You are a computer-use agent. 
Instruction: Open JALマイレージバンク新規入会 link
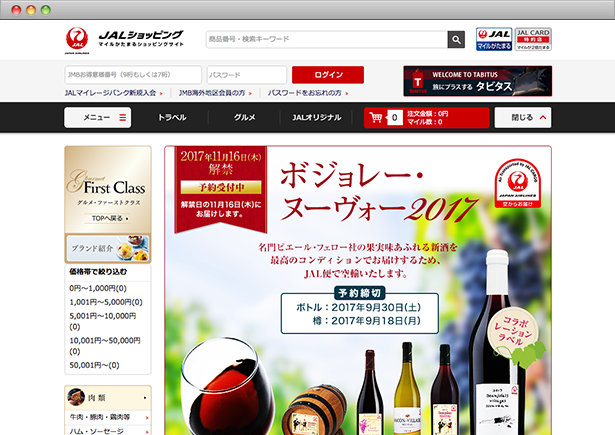[113, 93]
